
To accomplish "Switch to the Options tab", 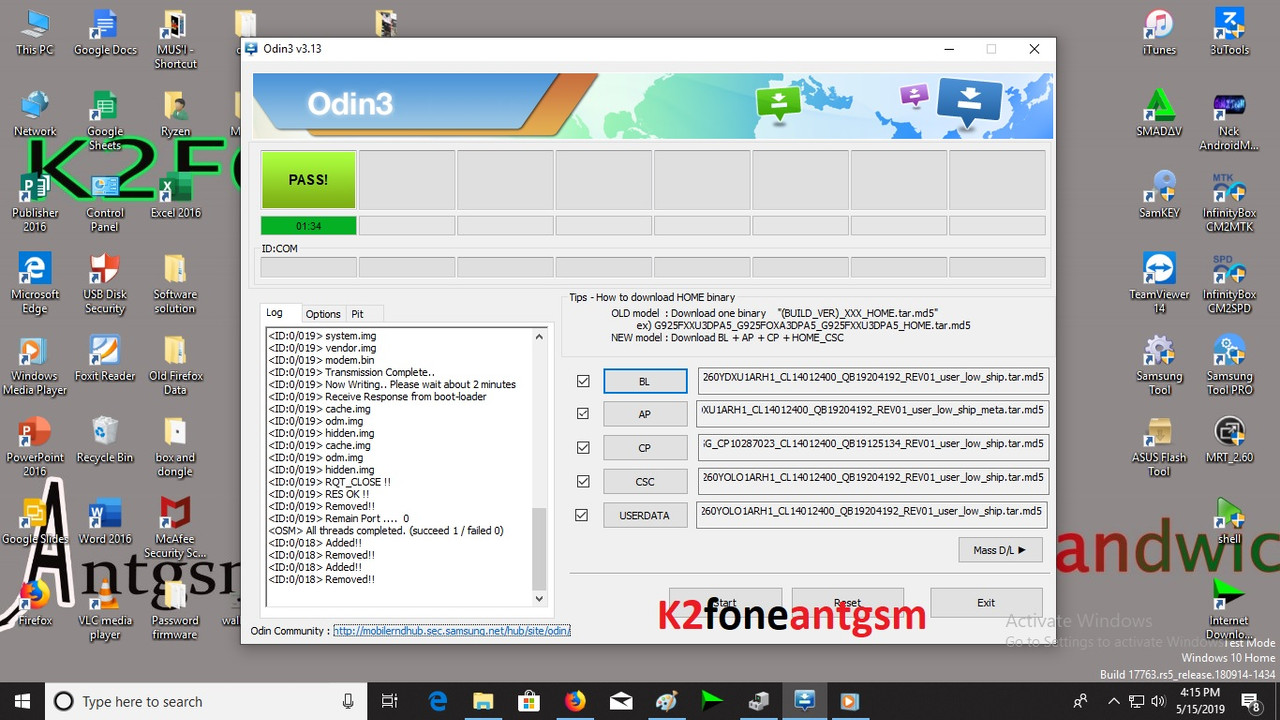I will pos(323,314).
